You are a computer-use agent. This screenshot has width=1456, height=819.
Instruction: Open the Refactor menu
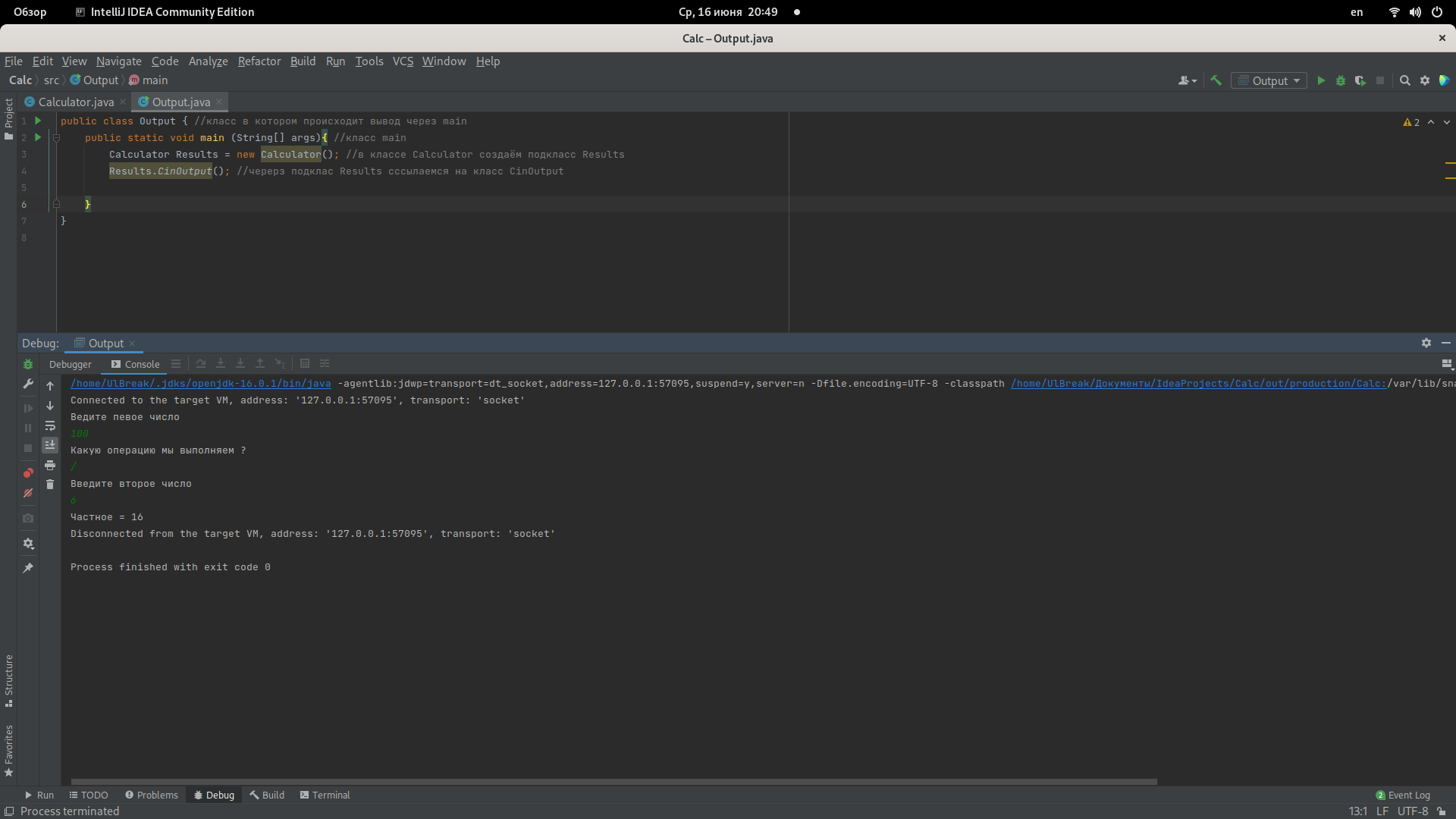259,61
